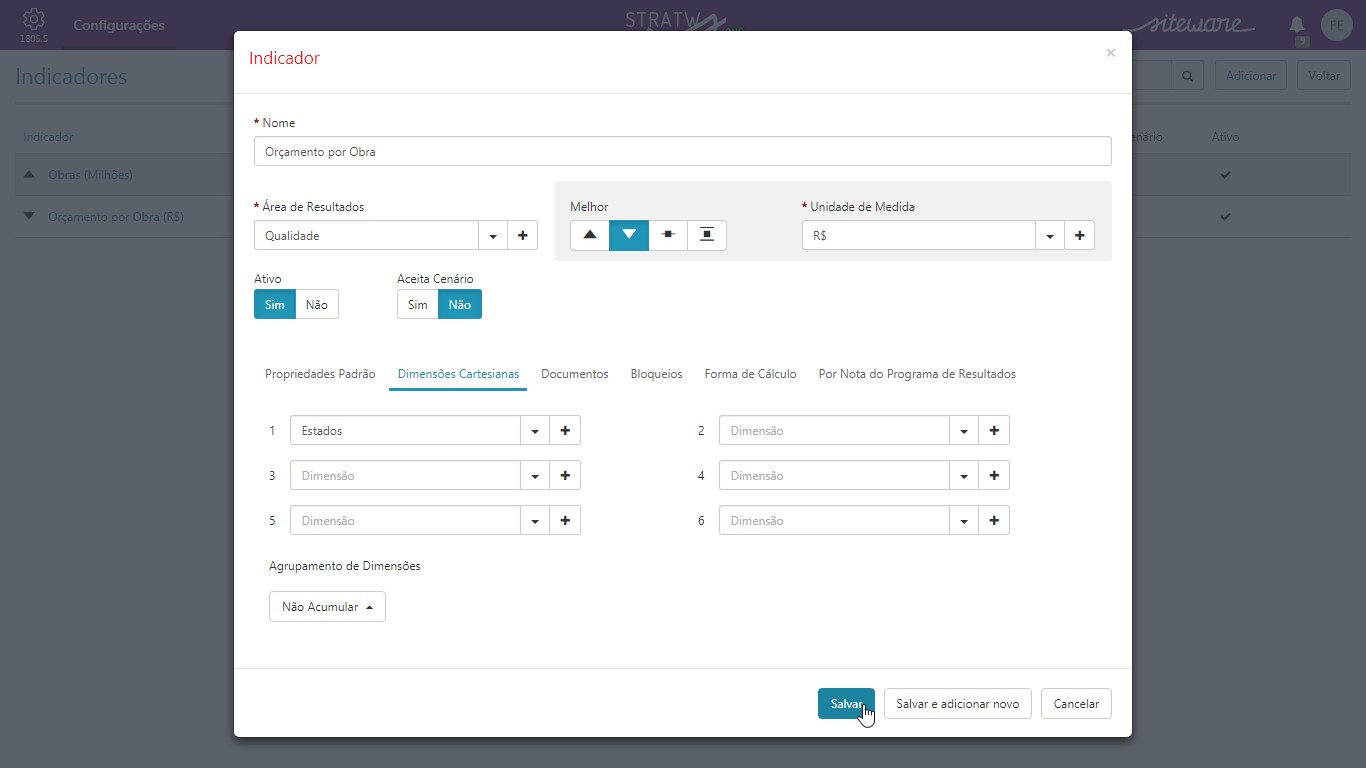
Task: Save the indicator with Salvar
Action: click(846, 704)
